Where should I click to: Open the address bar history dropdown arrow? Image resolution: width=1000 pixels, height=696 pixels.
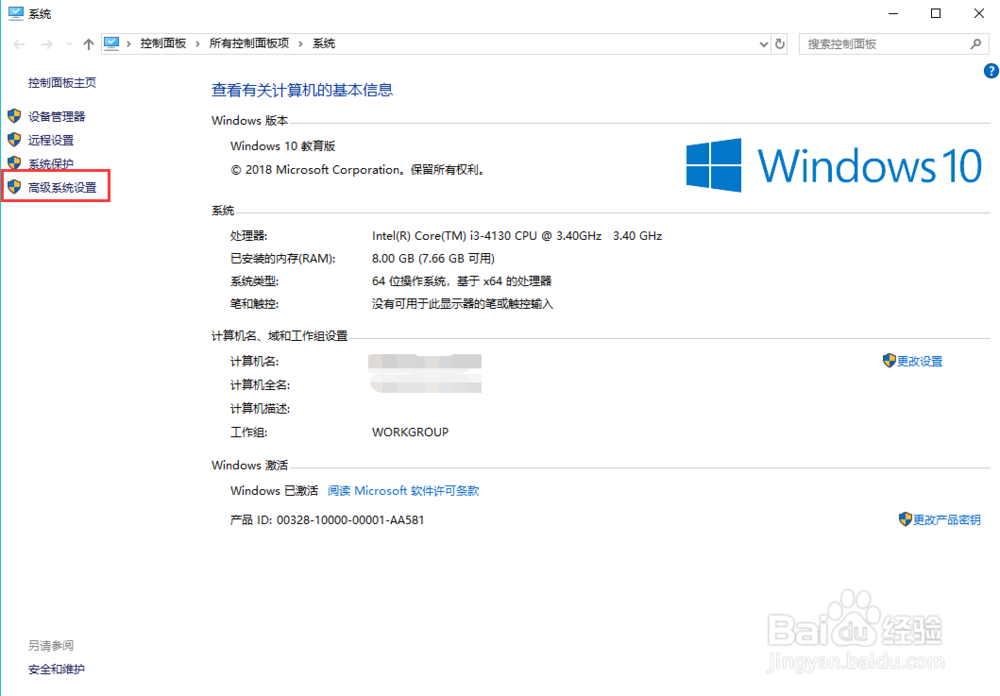(x=763, y=43)
